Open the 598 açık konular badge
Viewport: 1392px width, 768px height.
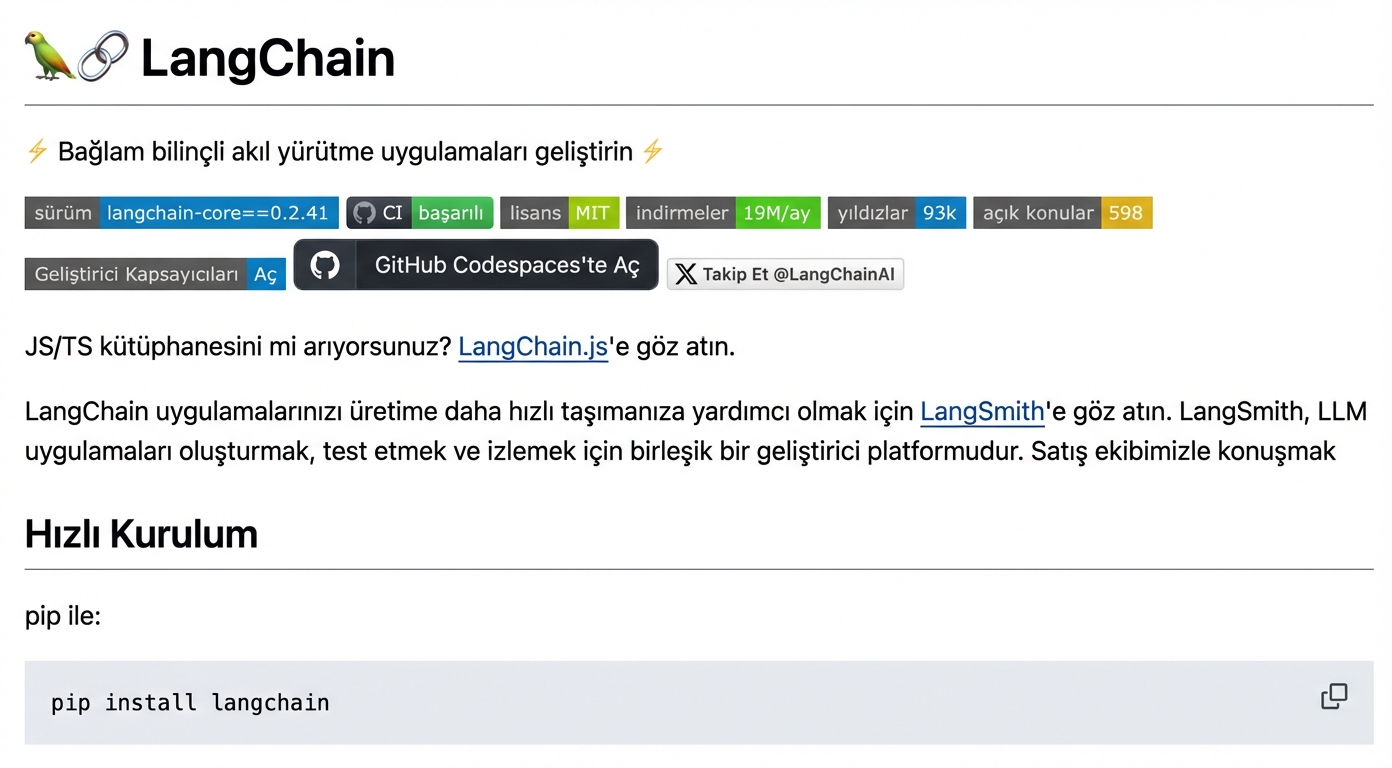1062,212
